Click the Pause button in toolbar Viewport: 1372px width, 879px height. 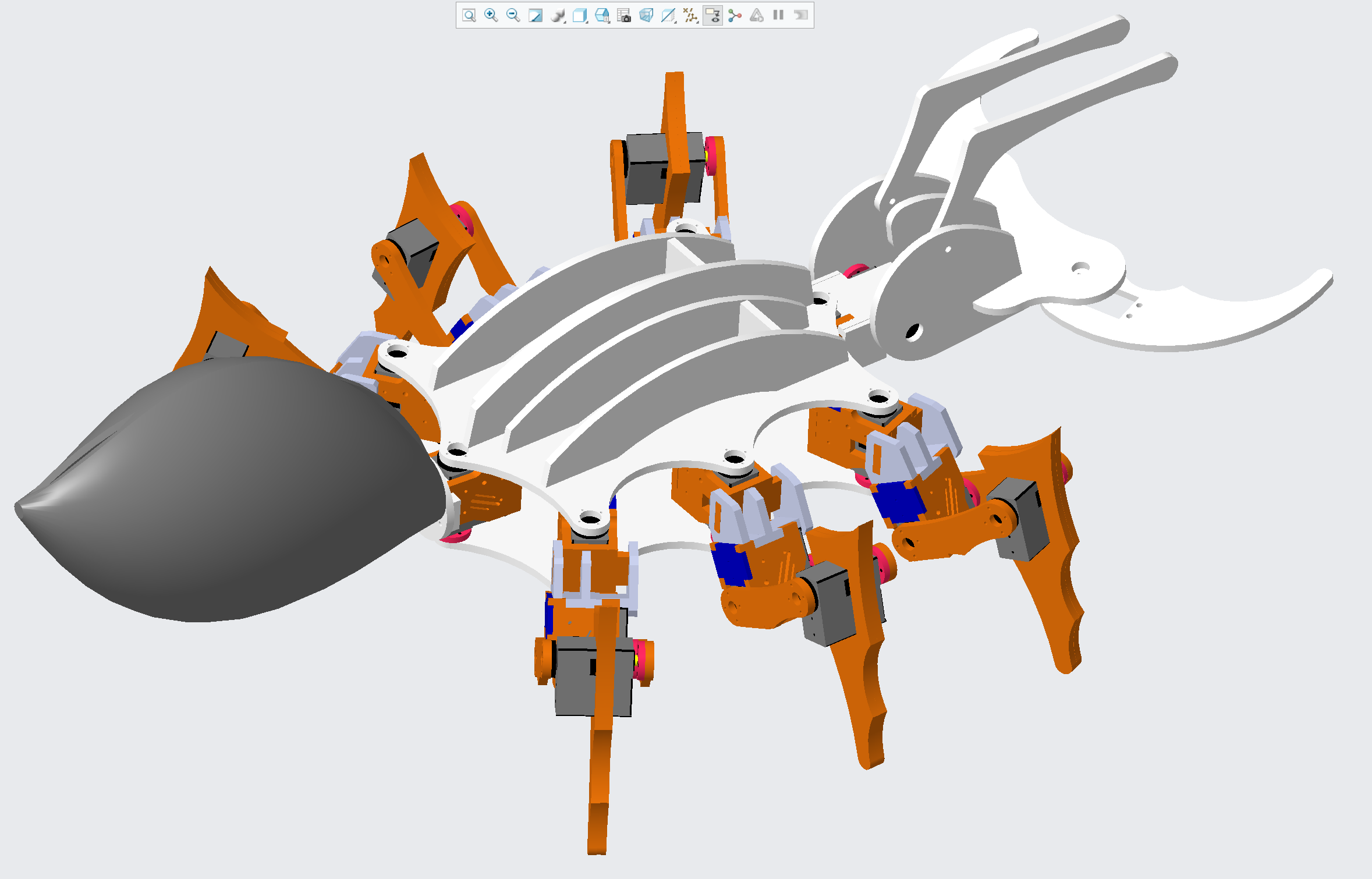778,15
